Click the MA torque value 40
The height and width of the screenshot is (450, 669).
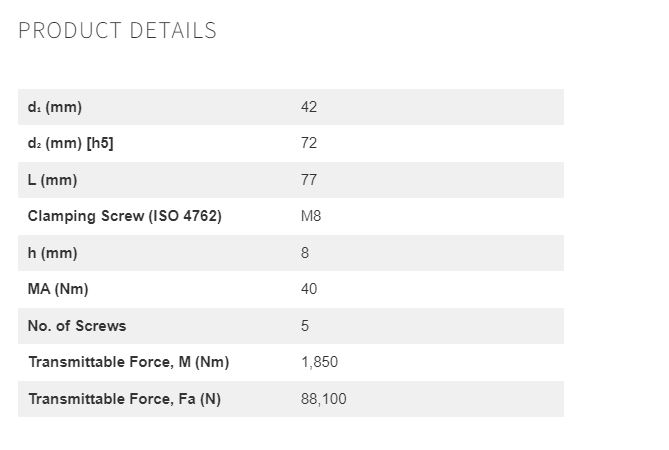[x=309, y=289]
